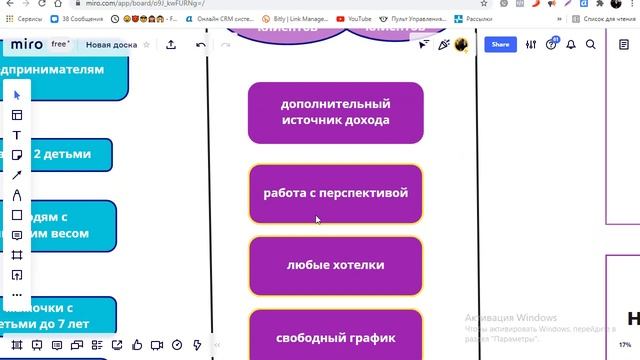Select the Comment tool in sidebar
Image resolution: width=640 pixels, height=360 pixels.
[17, 235]
